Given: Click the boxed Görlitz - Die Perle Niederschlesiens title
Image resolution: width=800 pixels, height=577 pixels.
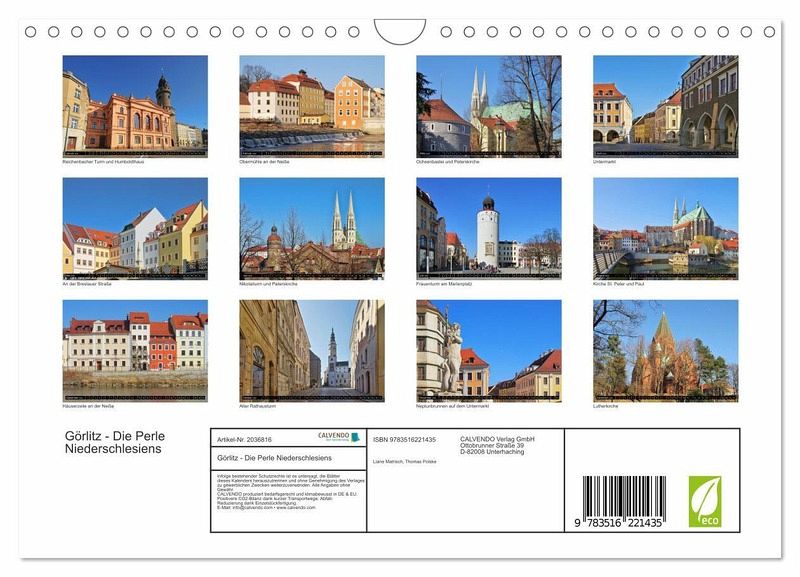Looking at the screenshot, I should [274, 458].
